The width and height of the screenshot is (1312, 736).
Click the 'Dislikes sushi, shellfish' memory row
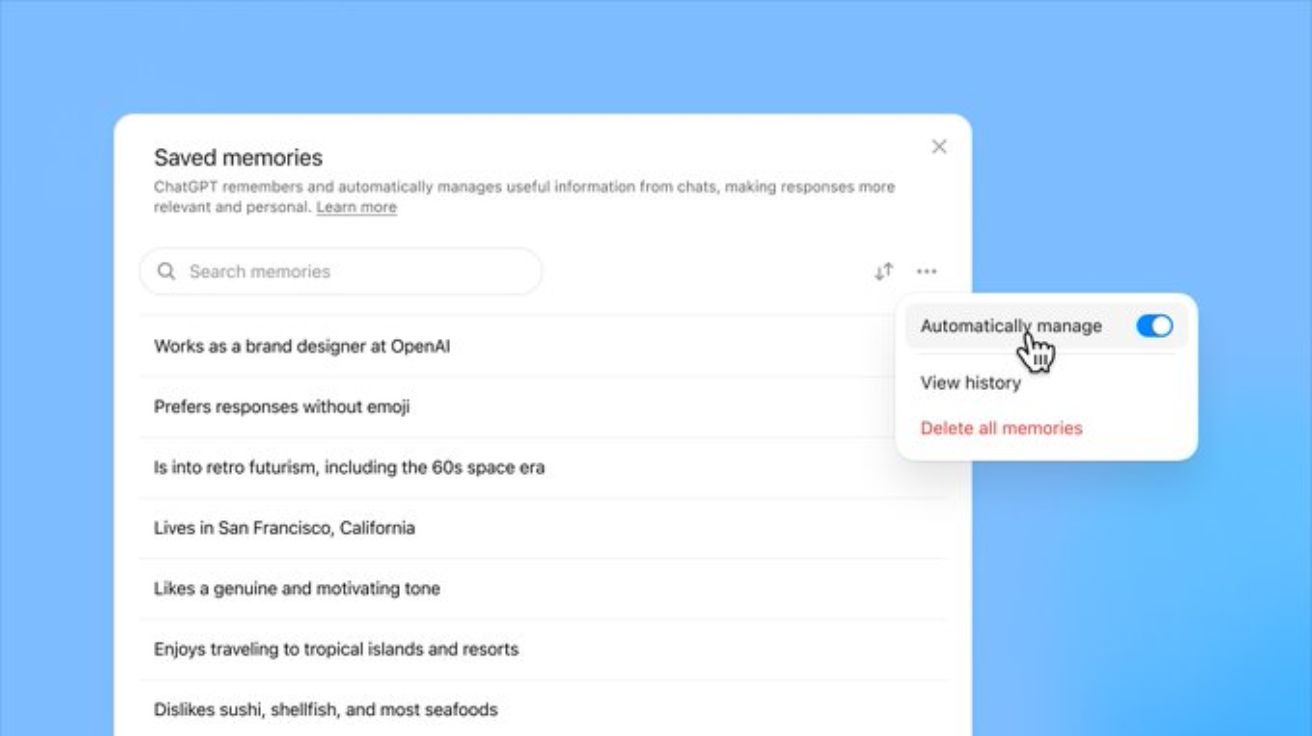(543, 708)
